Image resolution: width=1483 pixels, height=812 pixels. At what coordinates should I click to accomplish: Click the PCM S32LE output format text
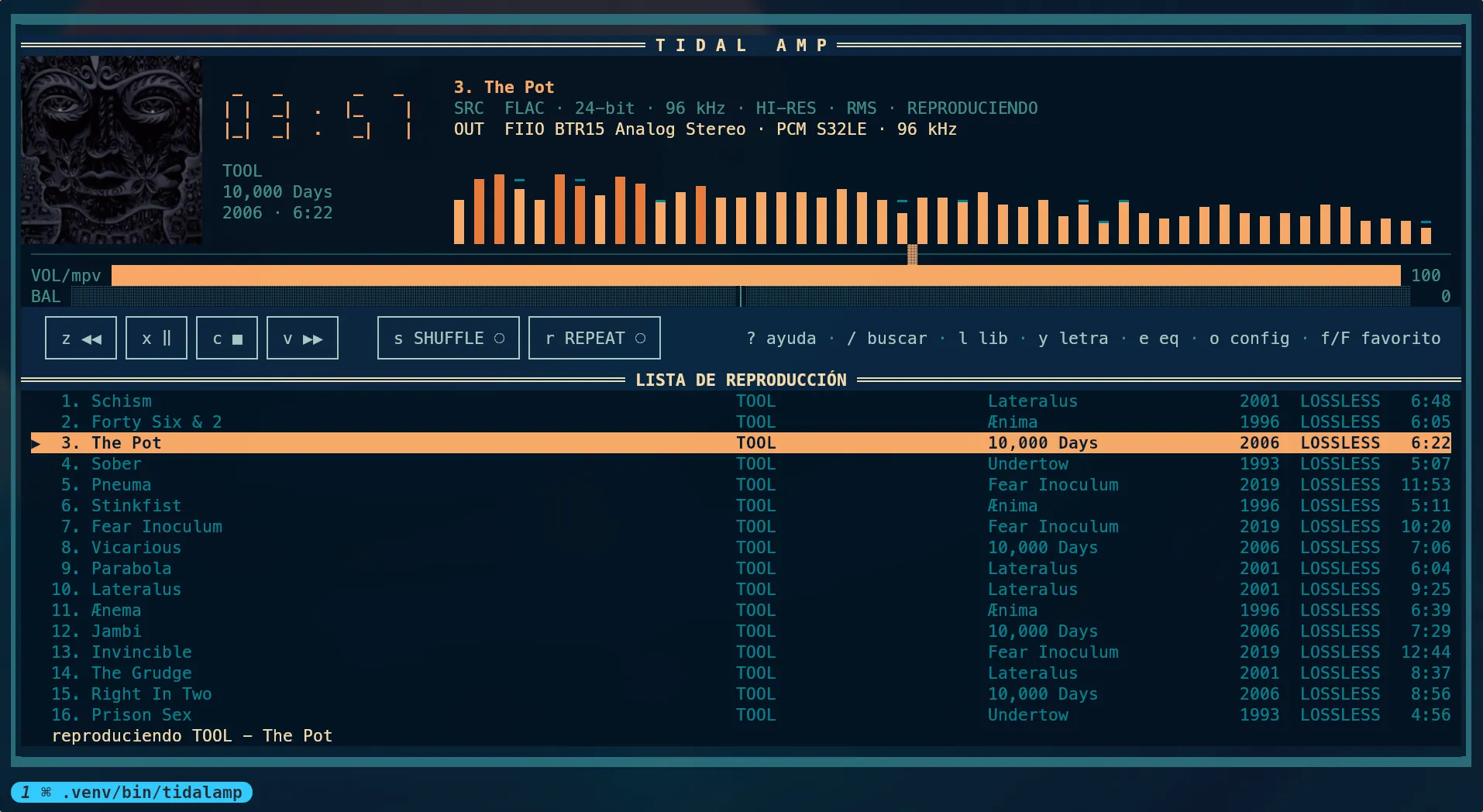click(821, 129)
